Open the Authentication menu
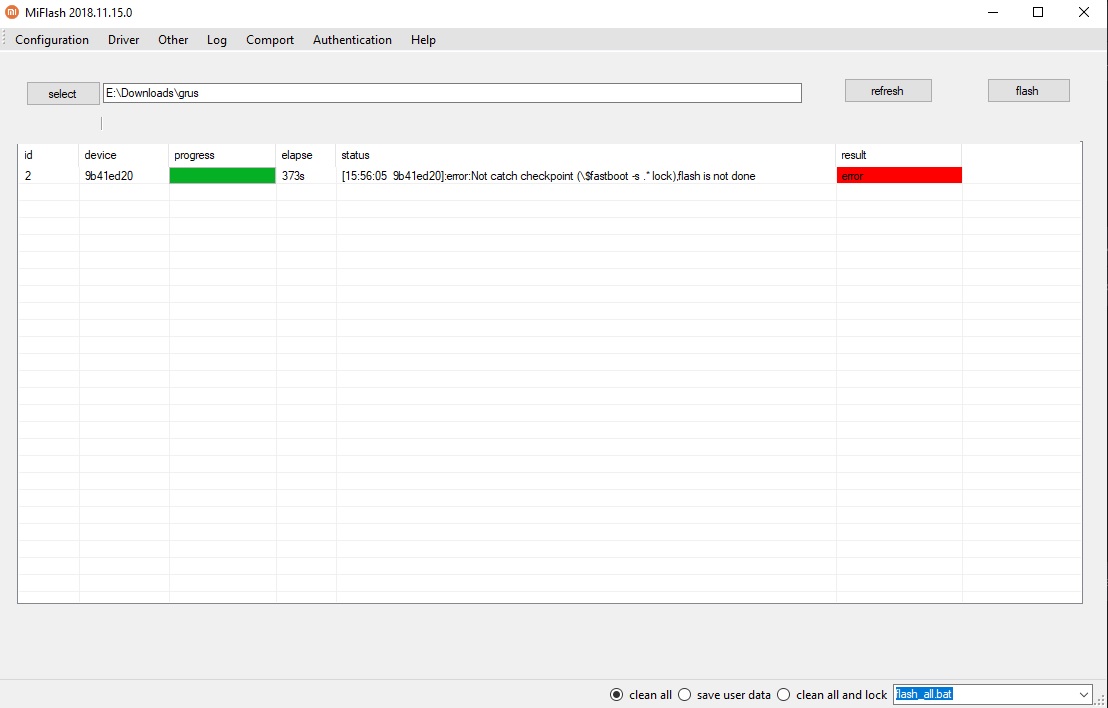Screen dimensions: 1108x708 (353, 40)
